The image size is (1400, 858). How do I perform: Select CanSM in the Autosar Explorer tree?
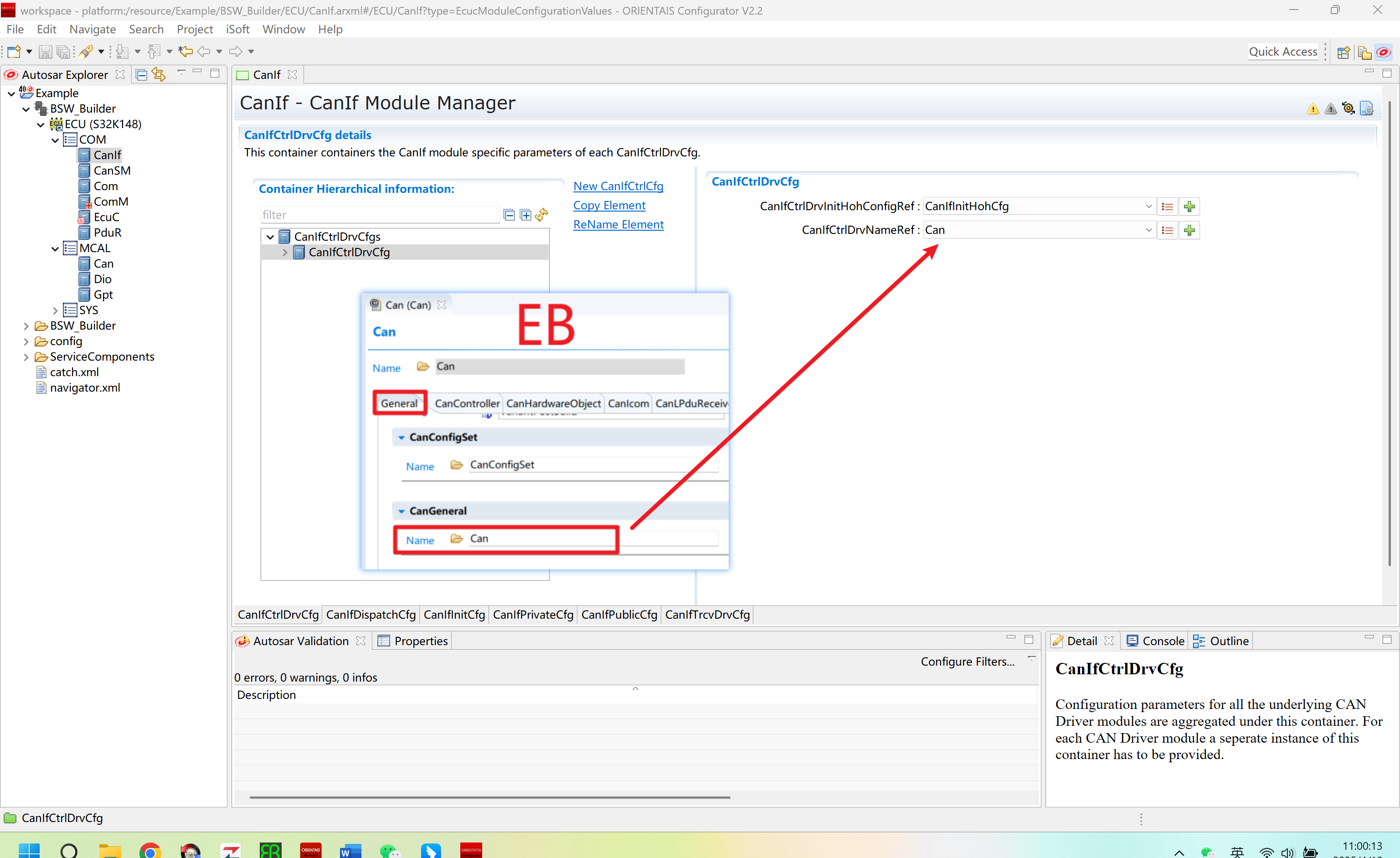[x=112, y=171]
